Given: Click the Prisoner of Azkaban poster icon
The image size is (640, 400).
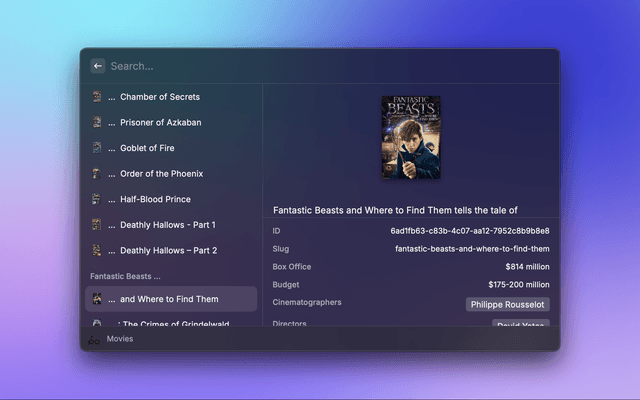Looking at the screenshot, I should [x=97, y=122].
